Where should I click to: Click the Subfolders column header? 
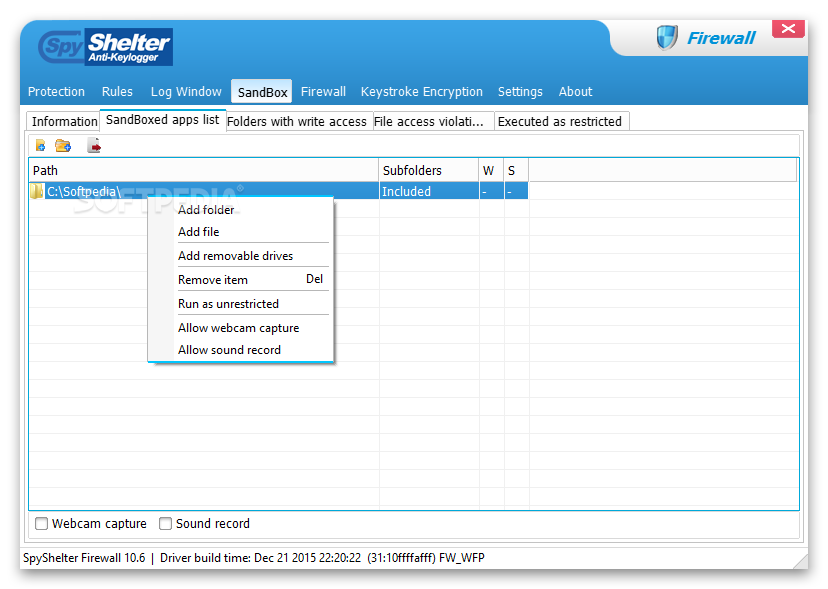pyautogui.click(x=429, y=171)
